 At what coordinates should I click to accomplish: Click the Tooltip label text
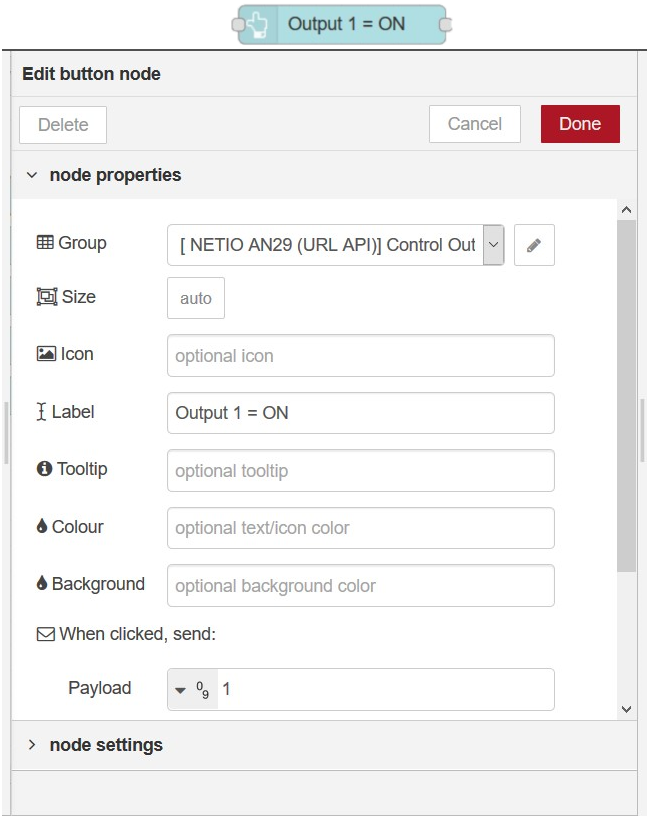(82, 469)
